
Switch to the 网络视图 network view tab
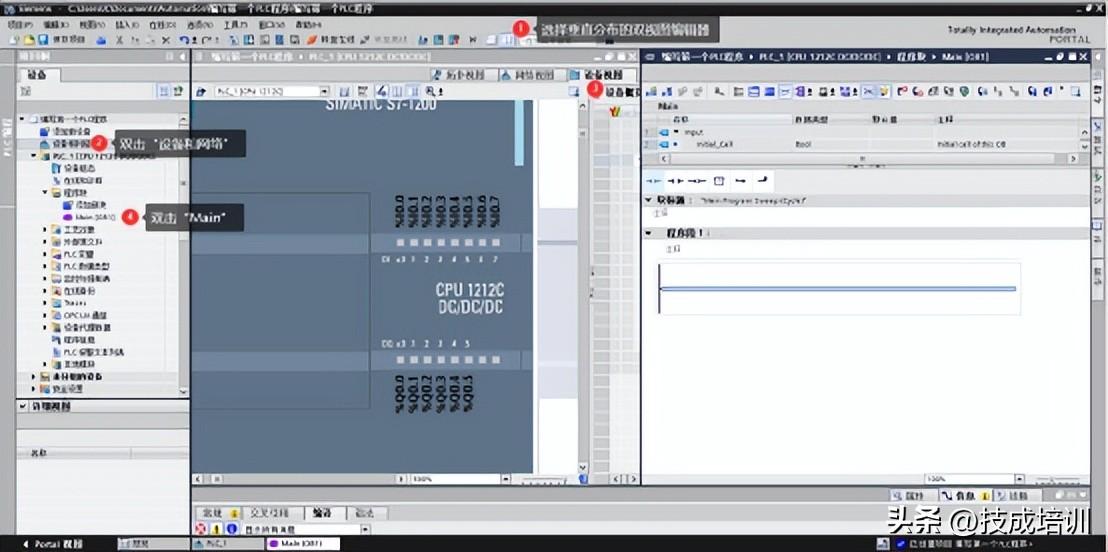533,75
